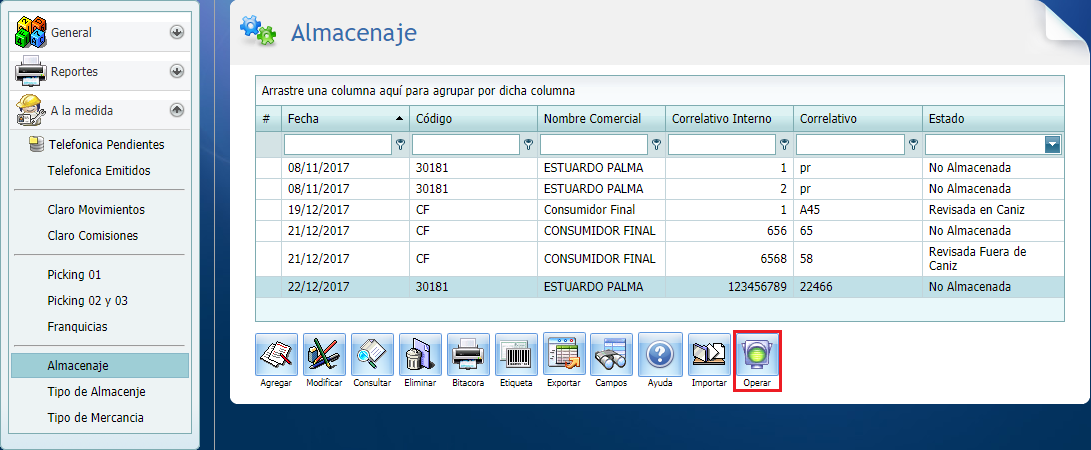The image size is (1091, 450).
Task: Open Consultar magnifier tool
Action: 372,354
